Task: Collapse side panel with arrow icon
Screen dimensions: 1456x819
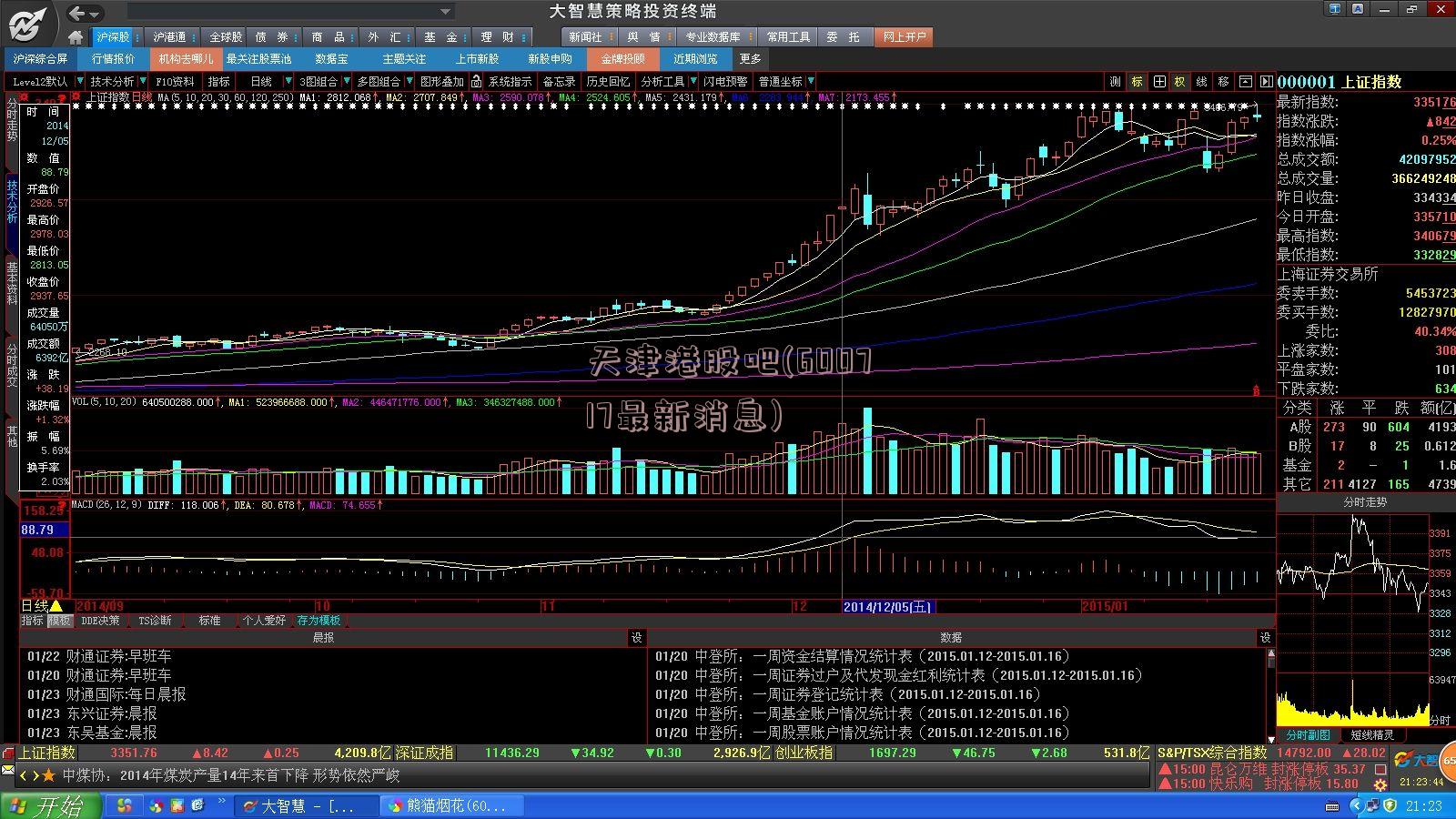Action: [x=1266, y=82]
